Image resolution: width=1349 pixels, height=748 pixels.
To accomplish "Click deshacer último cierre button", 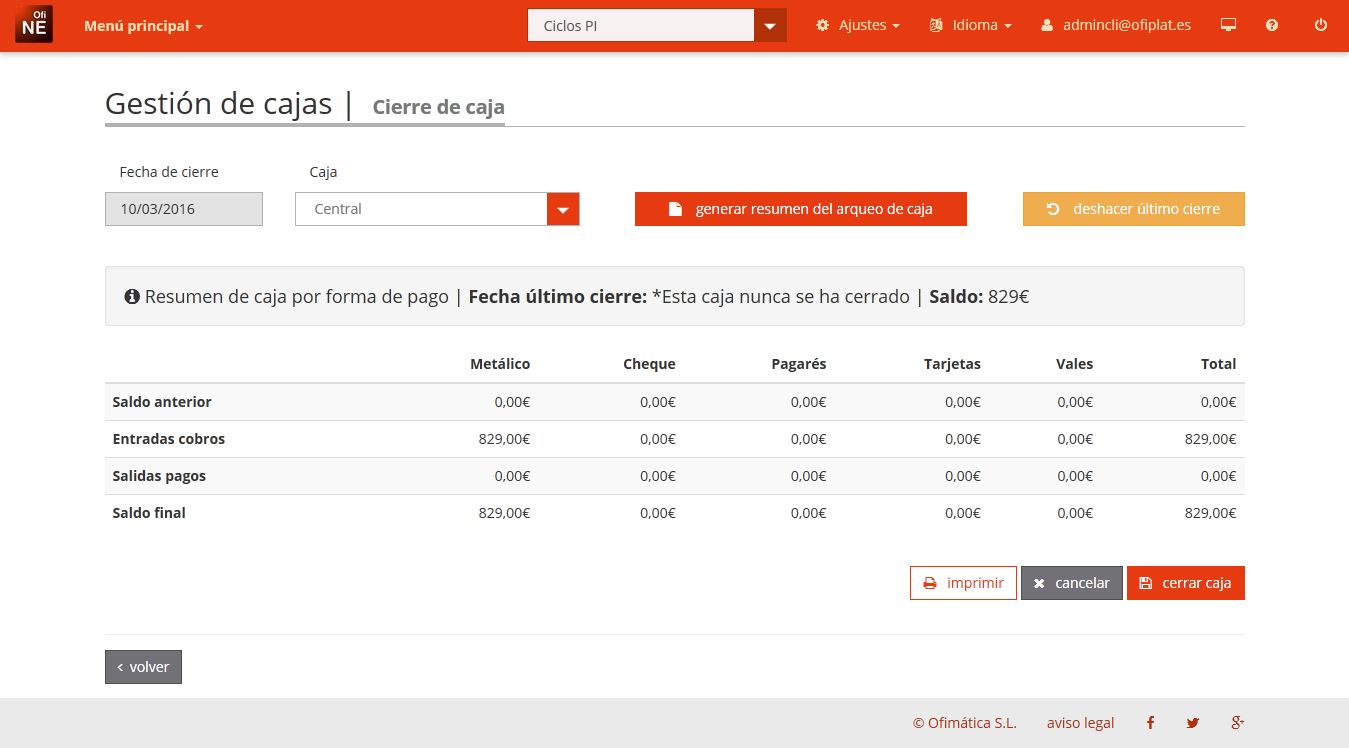I will [1134, 209].
